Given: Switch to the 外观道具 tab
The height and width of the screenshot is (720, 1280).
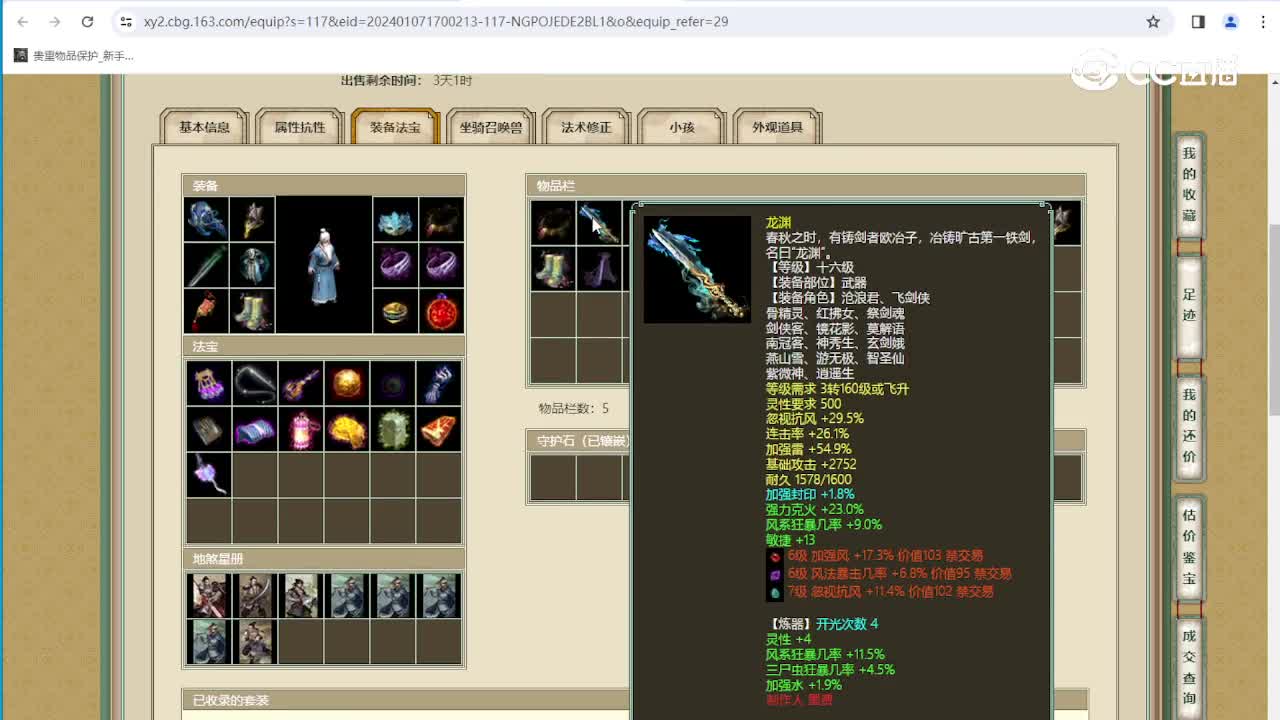Looking at the screenshot, I should point(778,127).
